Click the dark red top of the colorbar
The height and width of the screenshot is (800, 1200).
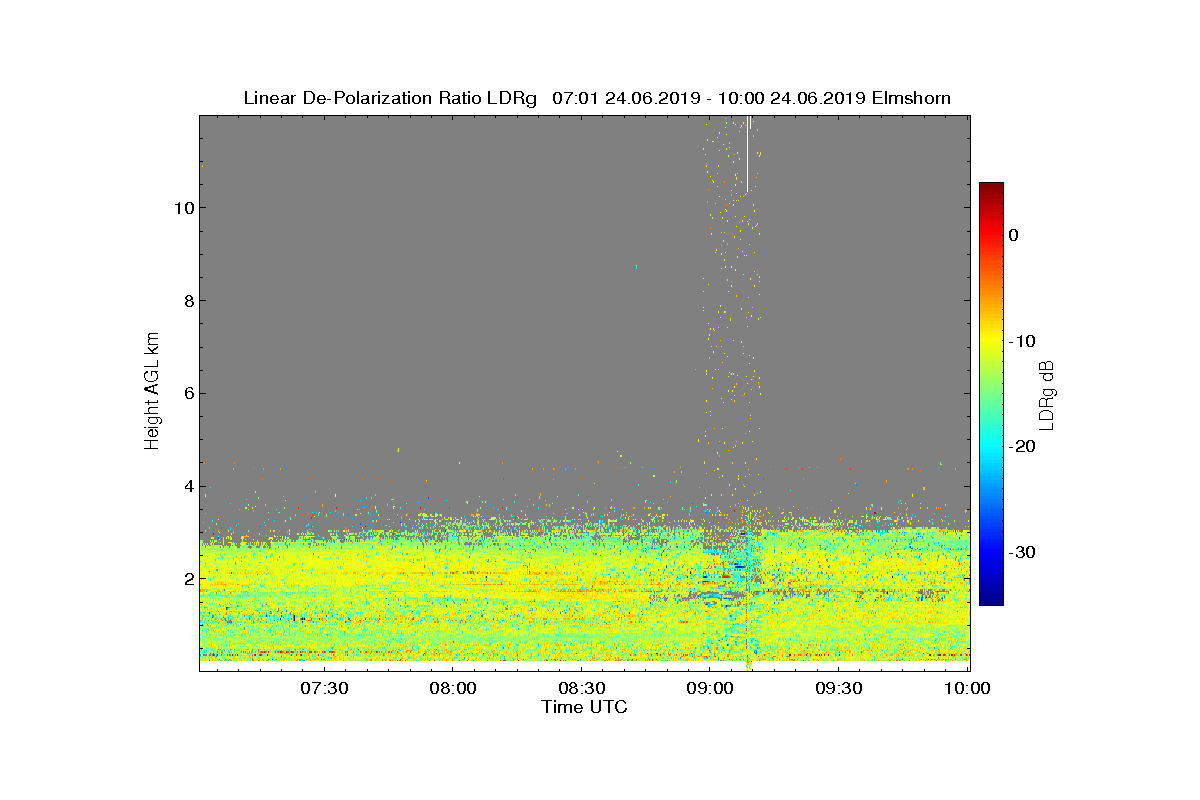pos(991,190)
